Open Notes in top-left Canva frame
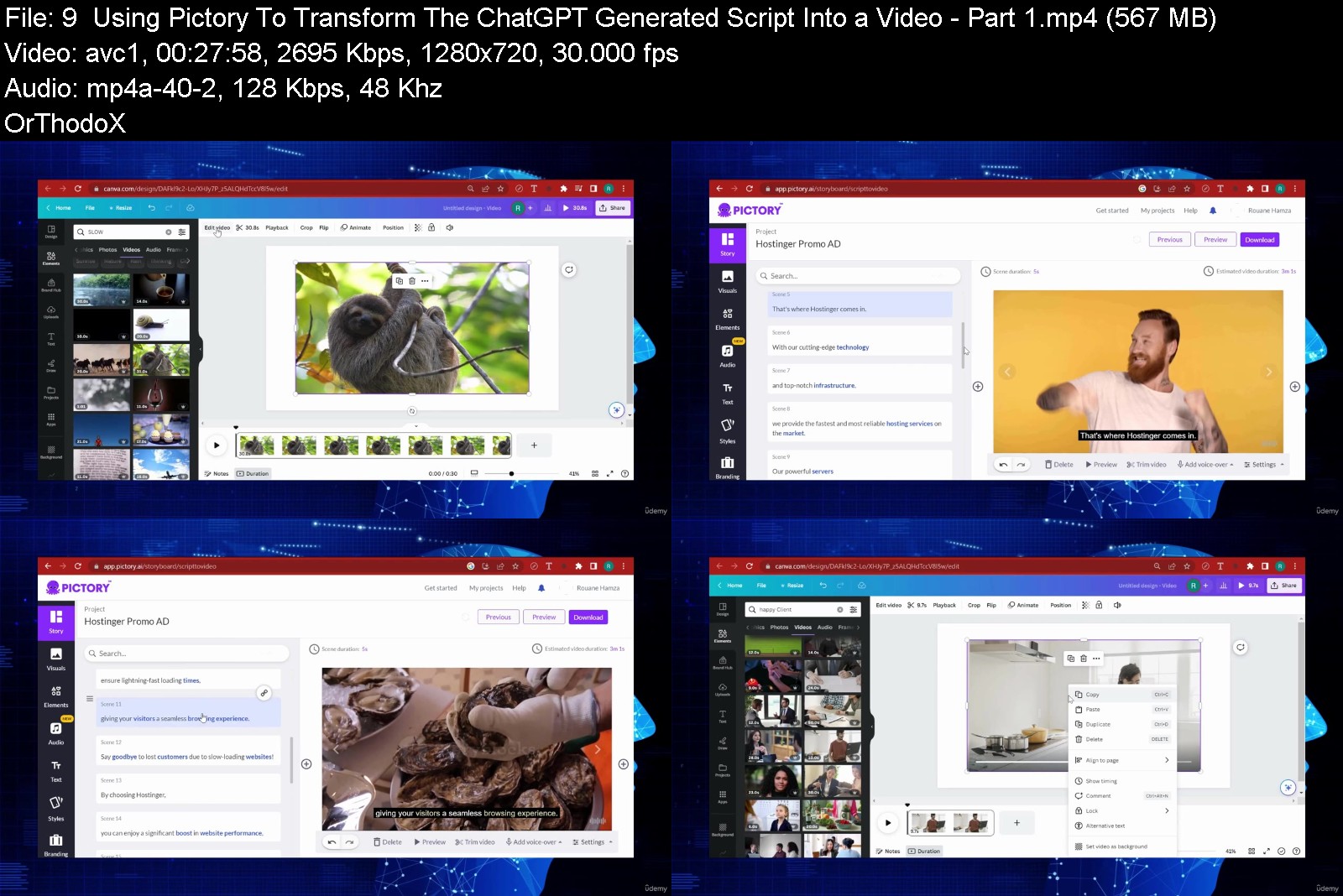The height and width of the screenshot is (896, 1343). pyautogui.click(x=217, y=473)
